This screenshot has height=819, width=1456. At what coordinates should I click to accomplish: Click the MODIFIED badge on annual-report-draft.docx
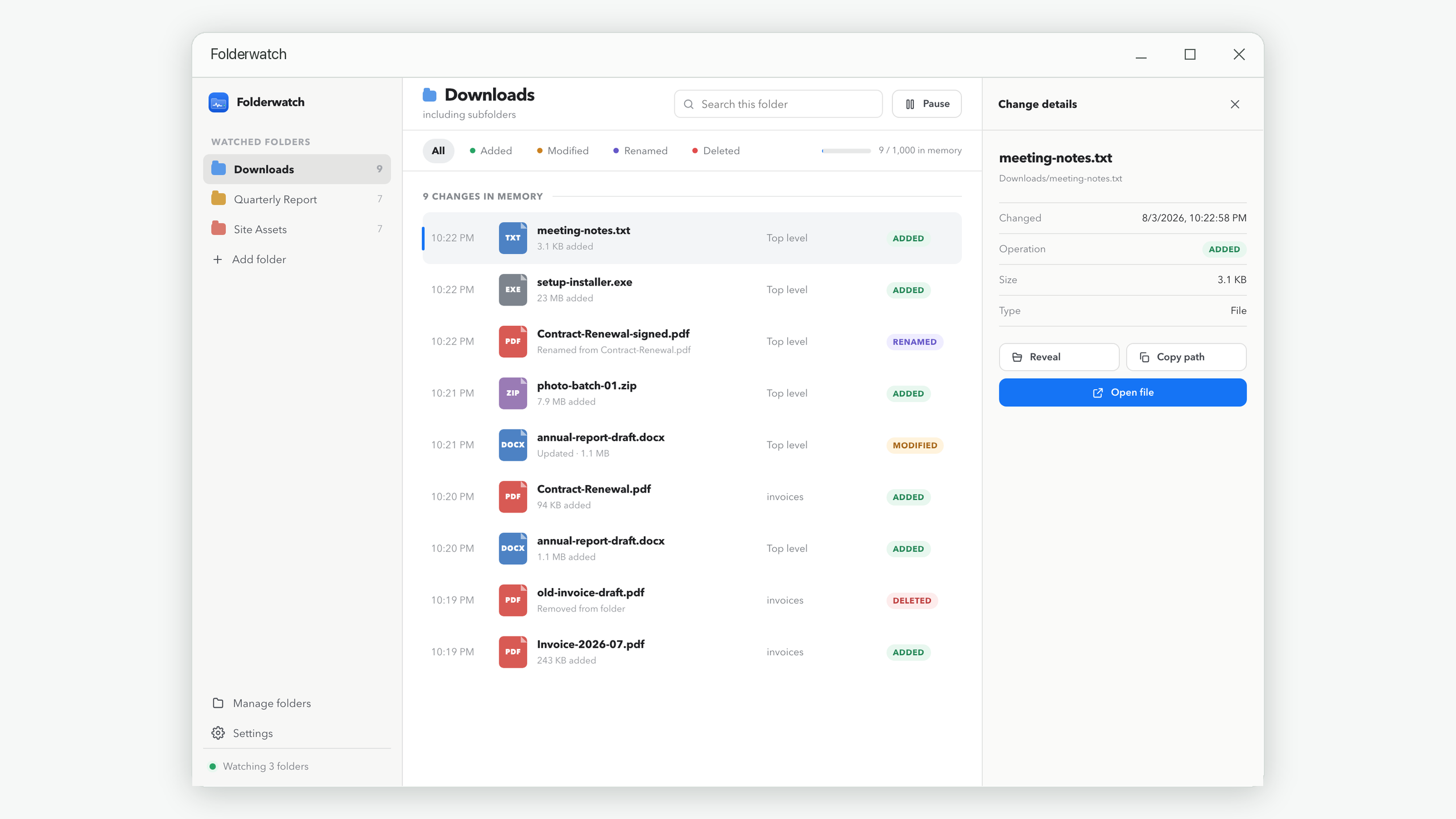tap(915, 445)
